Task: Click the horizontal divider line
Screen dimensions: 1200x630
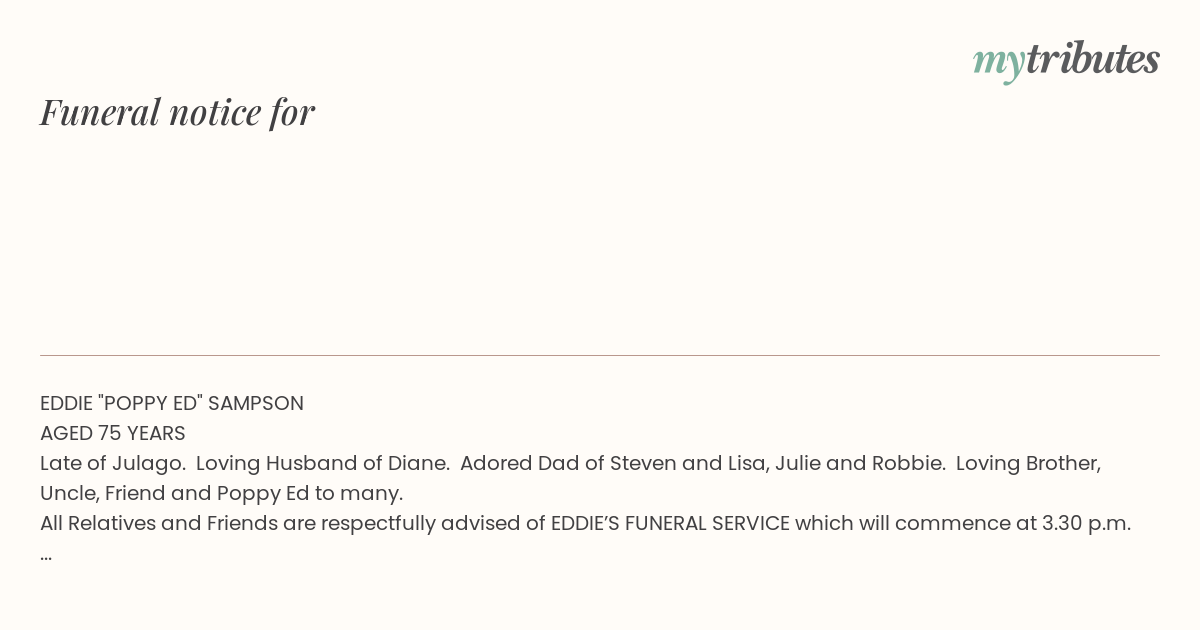Action: point(600,355)
